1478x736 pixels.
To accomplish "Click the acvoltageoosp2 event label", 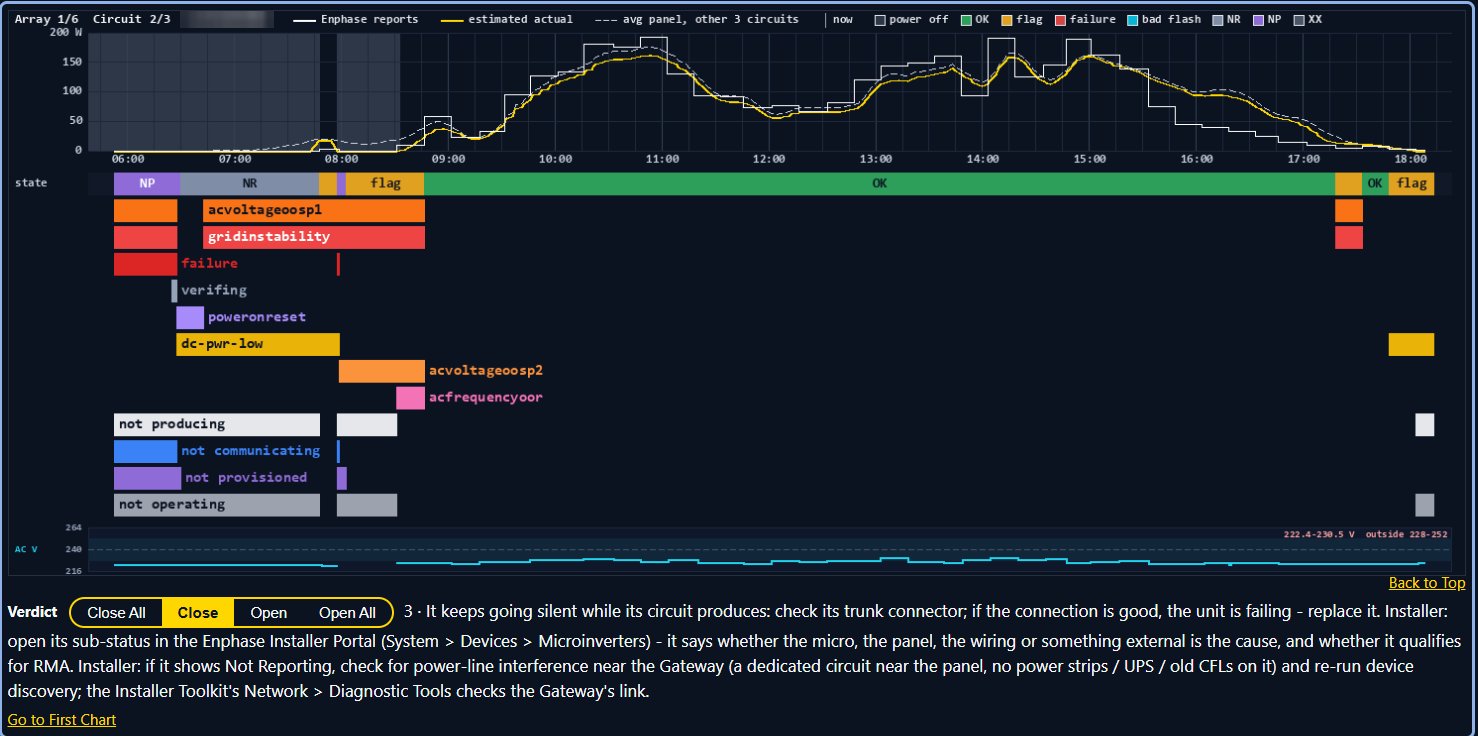I will pyautogui.click(x=486, y=371).
